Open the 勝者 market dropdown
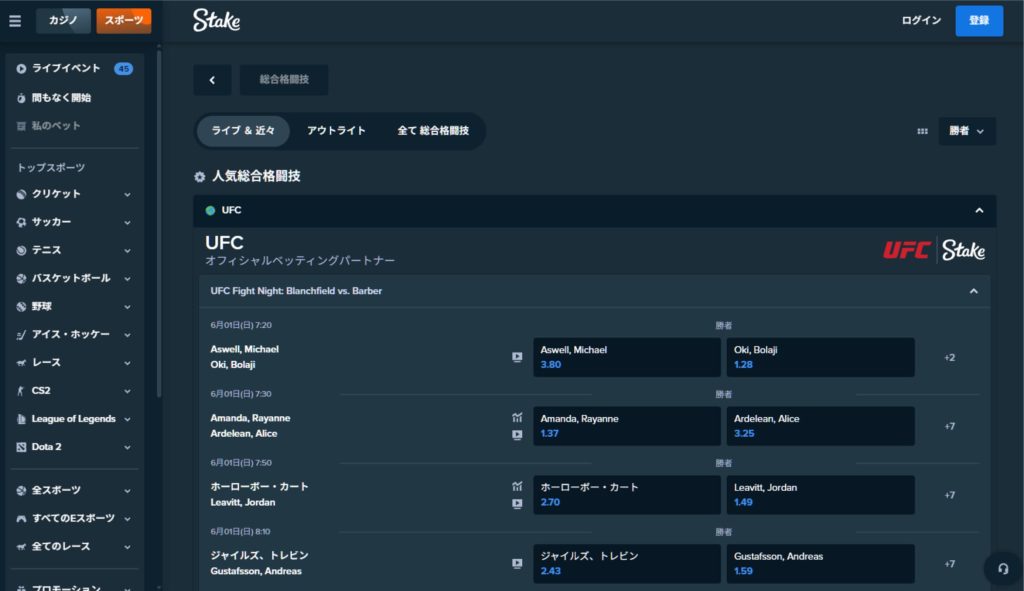Screen dimensions: 1024x591 [x=966, y=131]
